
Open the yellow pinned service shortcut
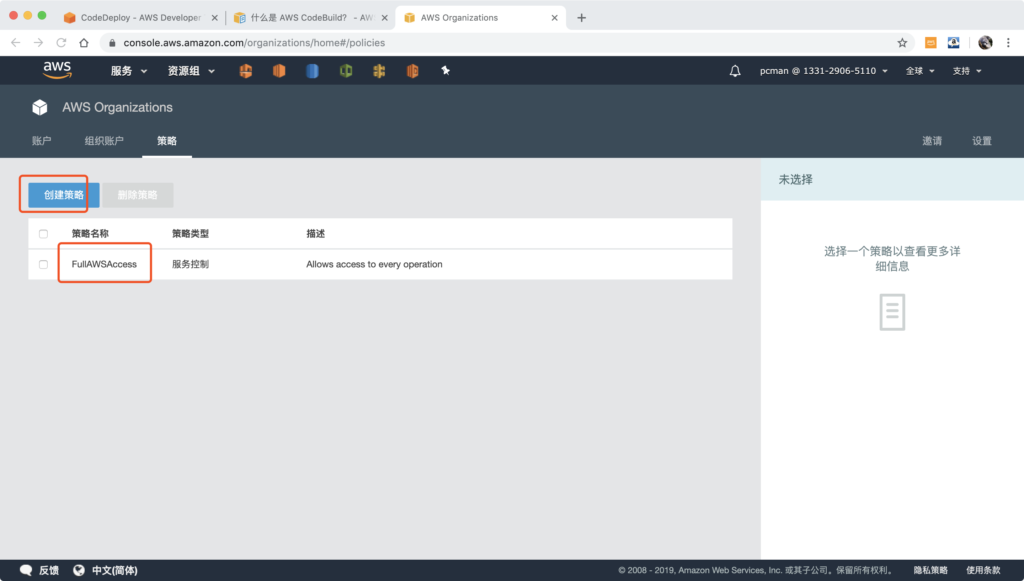[x=379, y=71]
